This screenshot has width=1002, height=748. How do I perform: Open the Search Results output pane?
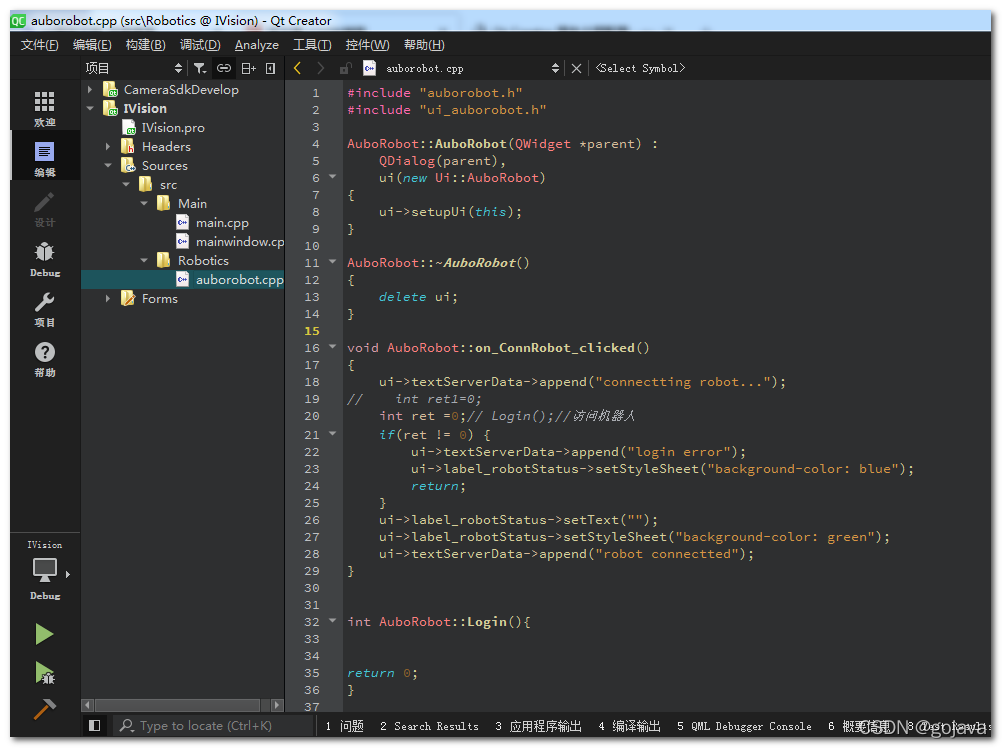pyautogui.click(x=429, y=726)
